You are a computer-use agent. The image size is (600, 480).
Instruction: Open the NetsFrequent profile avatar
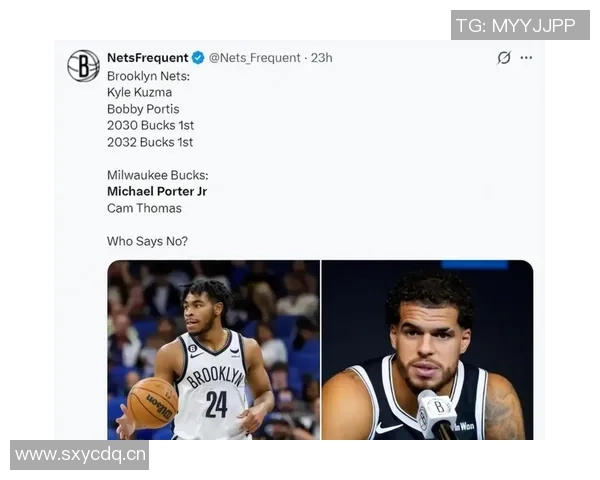pos(83,66)
